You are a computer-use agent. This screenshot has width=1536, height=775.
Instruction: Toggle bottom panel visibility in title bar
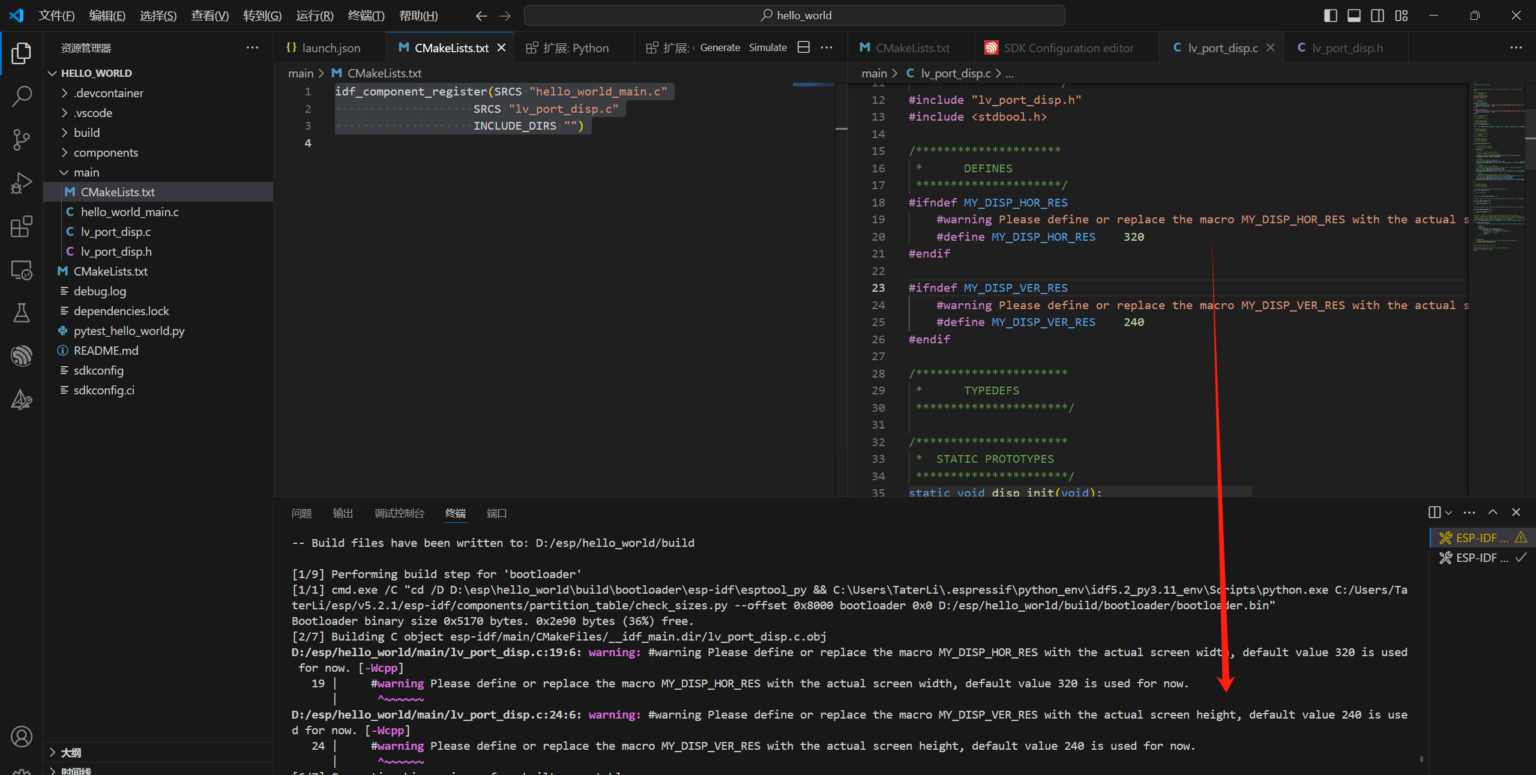[1354, 15]
